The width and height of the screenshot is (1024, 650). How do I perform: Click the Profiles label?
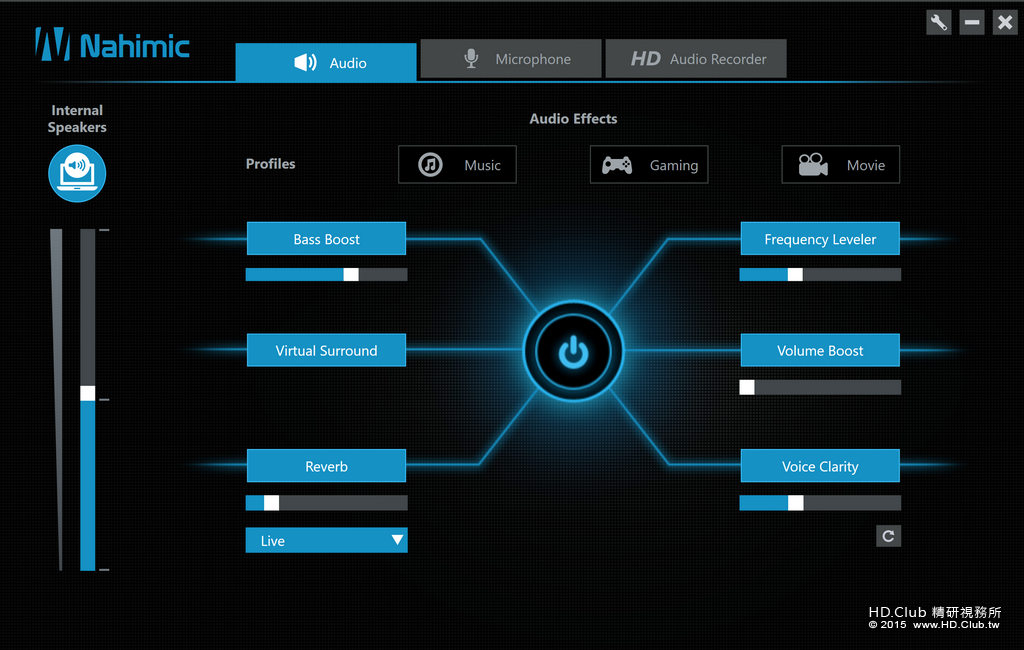[x=270, y=164]
